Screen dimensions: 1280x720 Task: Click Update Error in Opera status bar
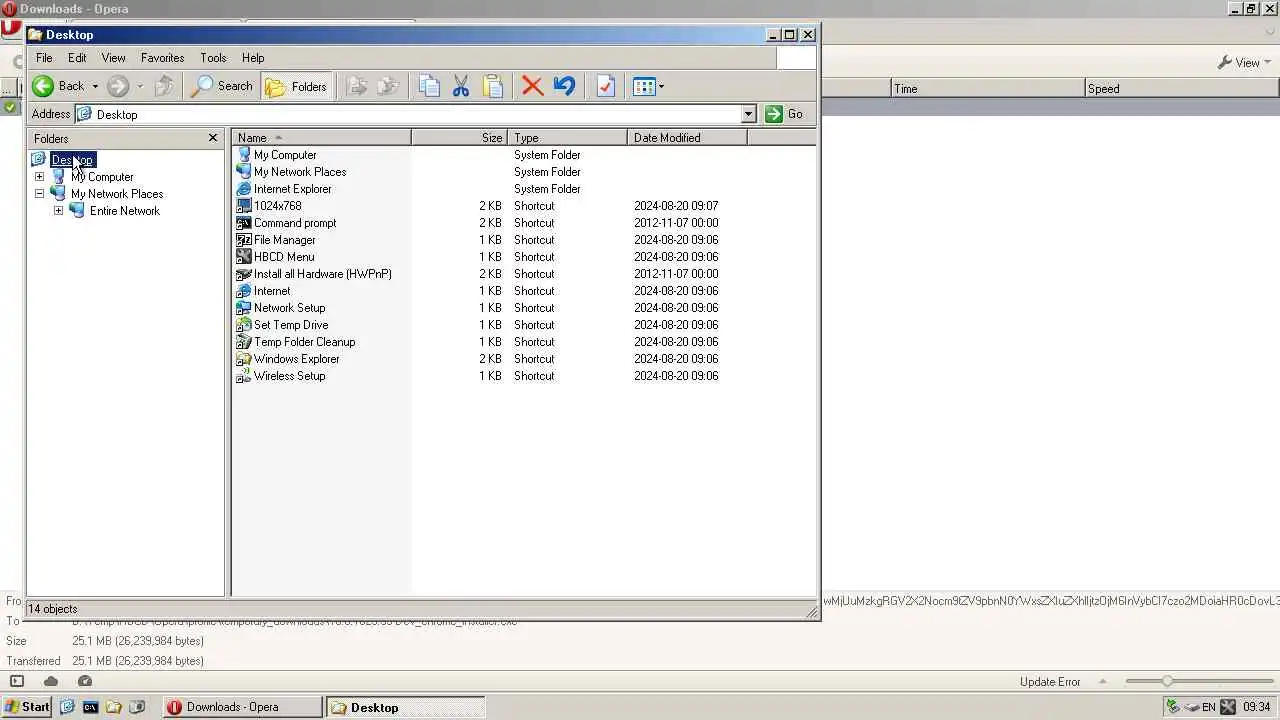1050,682
